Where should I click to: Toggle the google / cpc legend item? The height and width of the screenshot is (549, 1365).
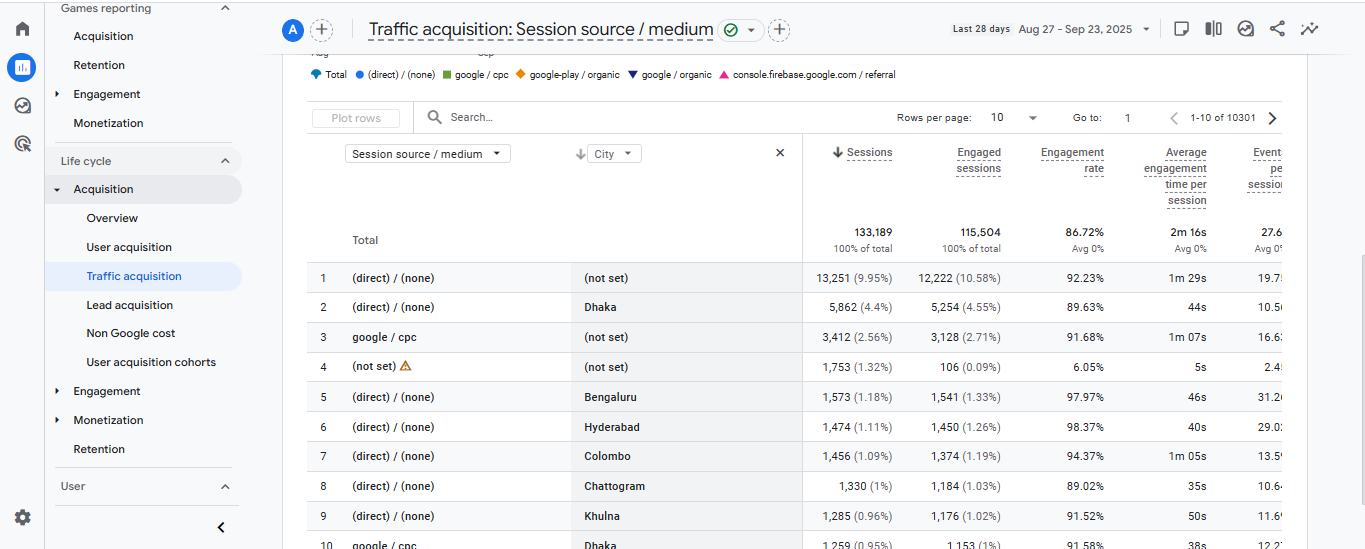475,75
